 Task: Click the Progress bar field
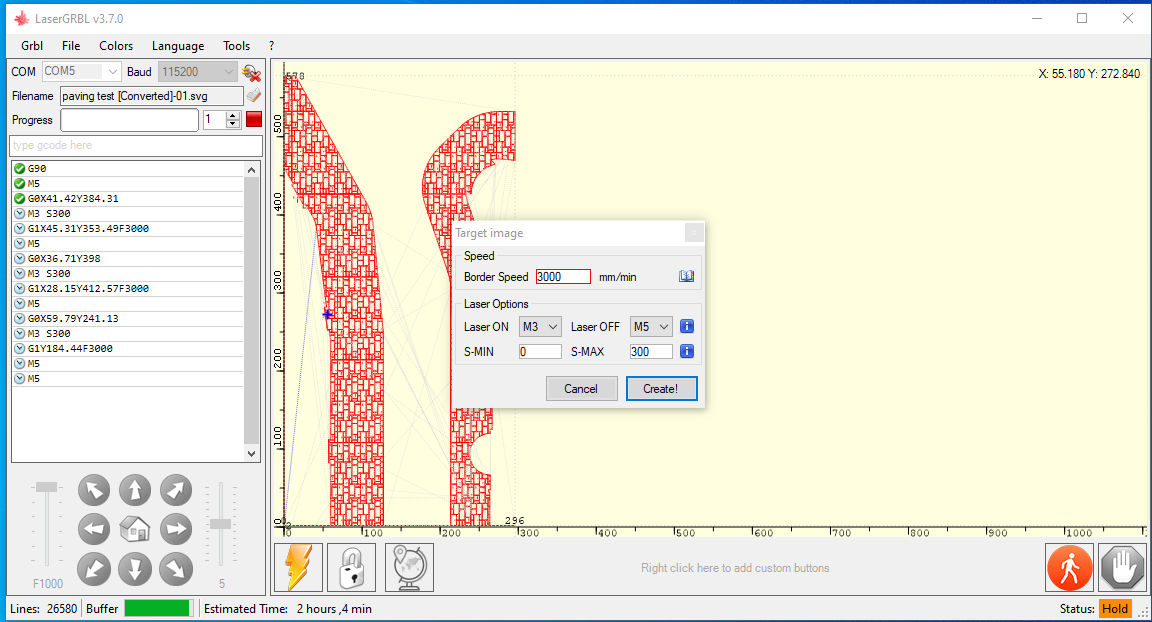(x=129, y=120)
